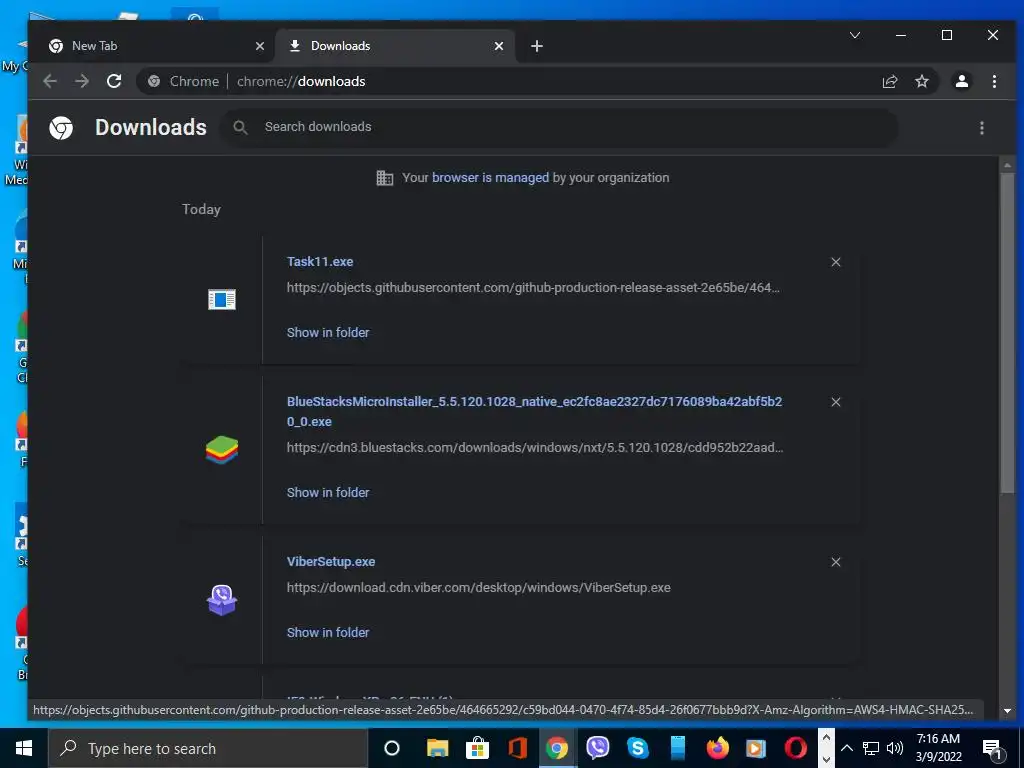Viewport: 1024px width, 768px height.
Task: Go back with the back arrow
Action: coord(50,81)
